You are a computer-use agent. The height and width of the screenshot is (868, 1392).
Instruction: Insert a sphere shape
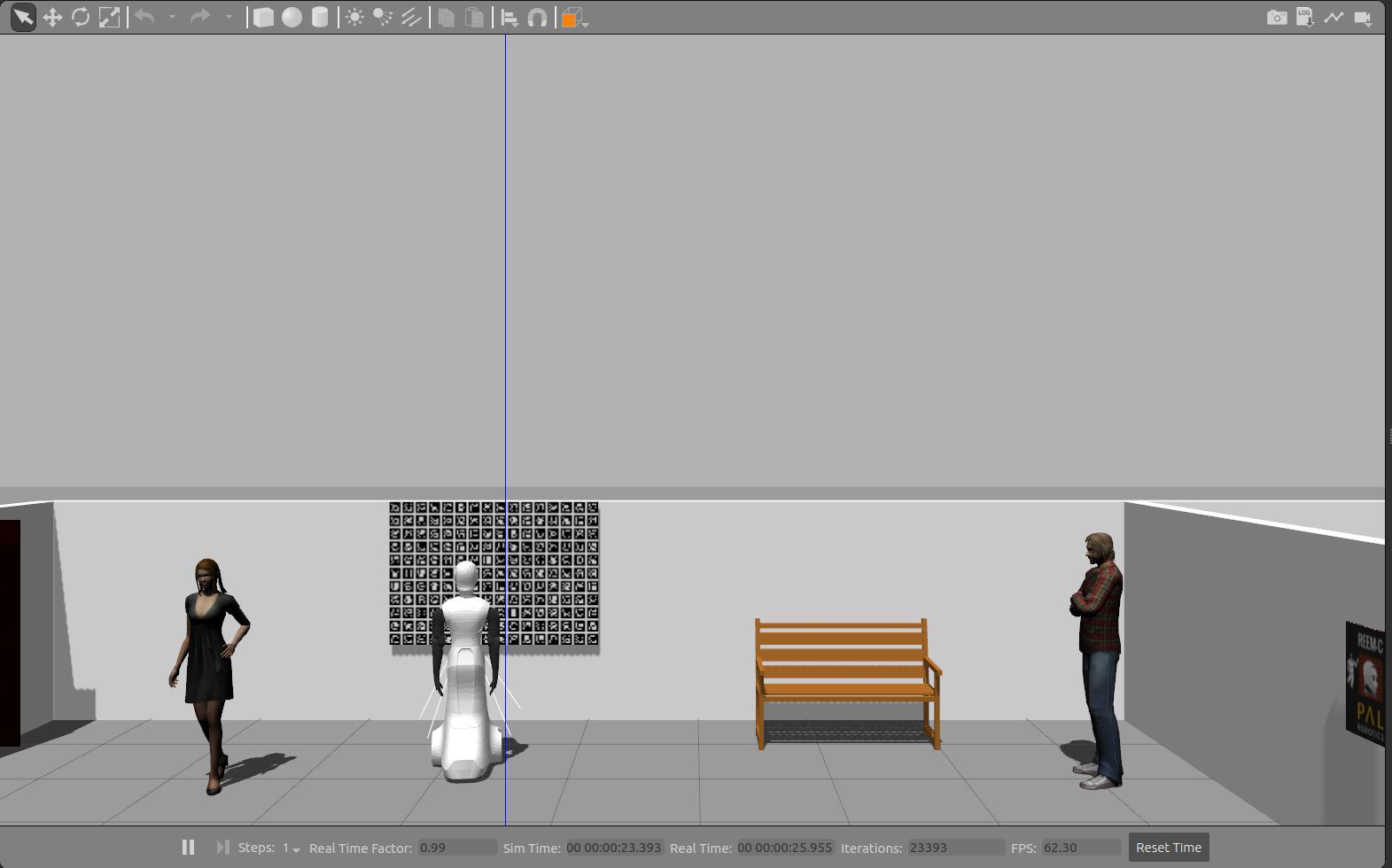[292, 18]
